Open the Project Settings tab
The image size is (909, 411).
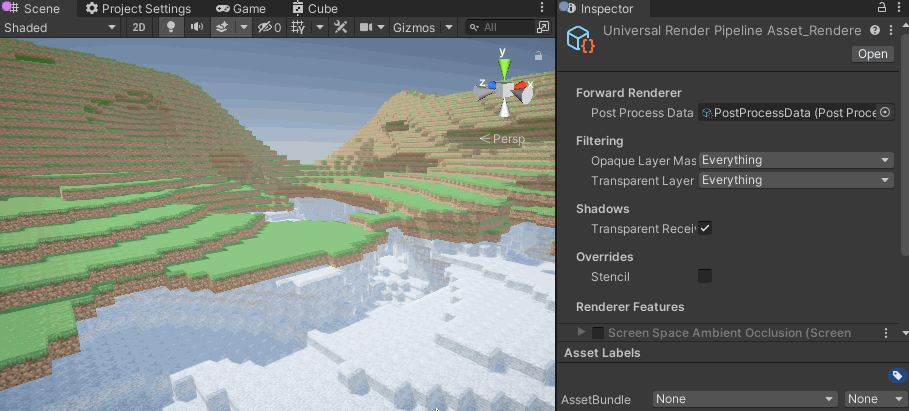click(138, 9)
